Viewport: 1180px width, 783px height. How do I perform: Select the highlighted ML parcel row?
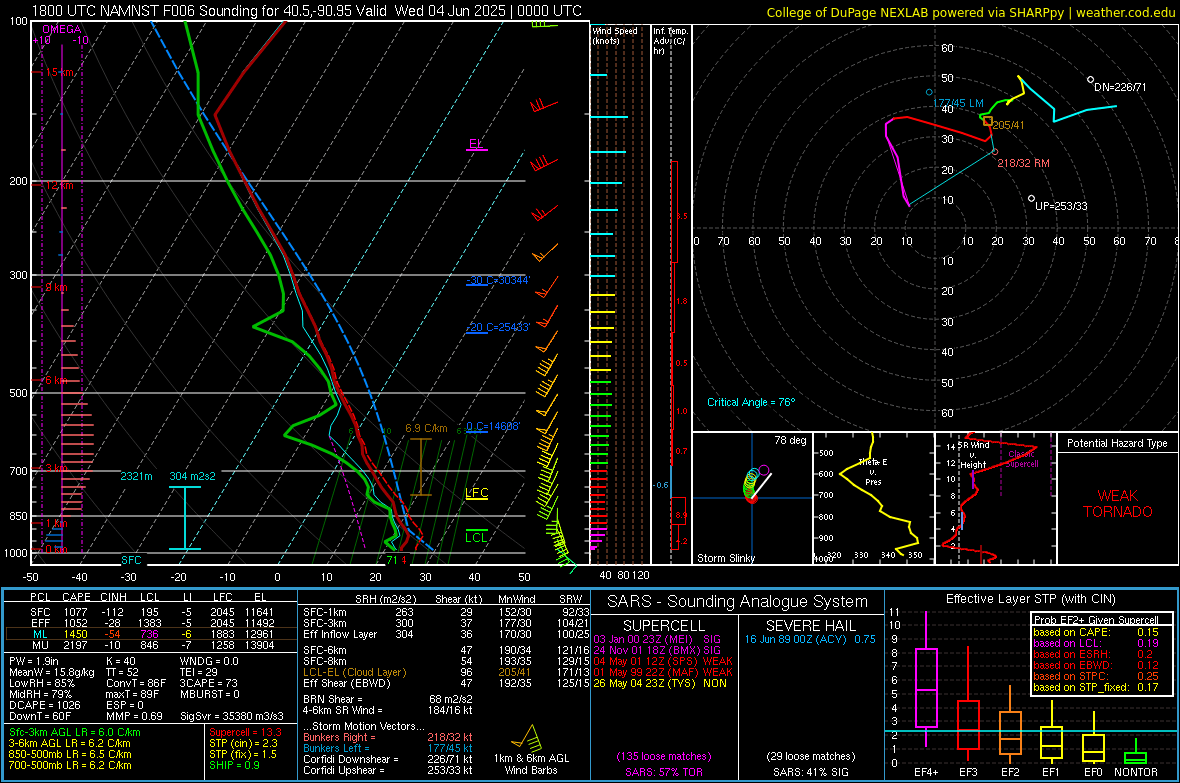click(x=151, y=634)
